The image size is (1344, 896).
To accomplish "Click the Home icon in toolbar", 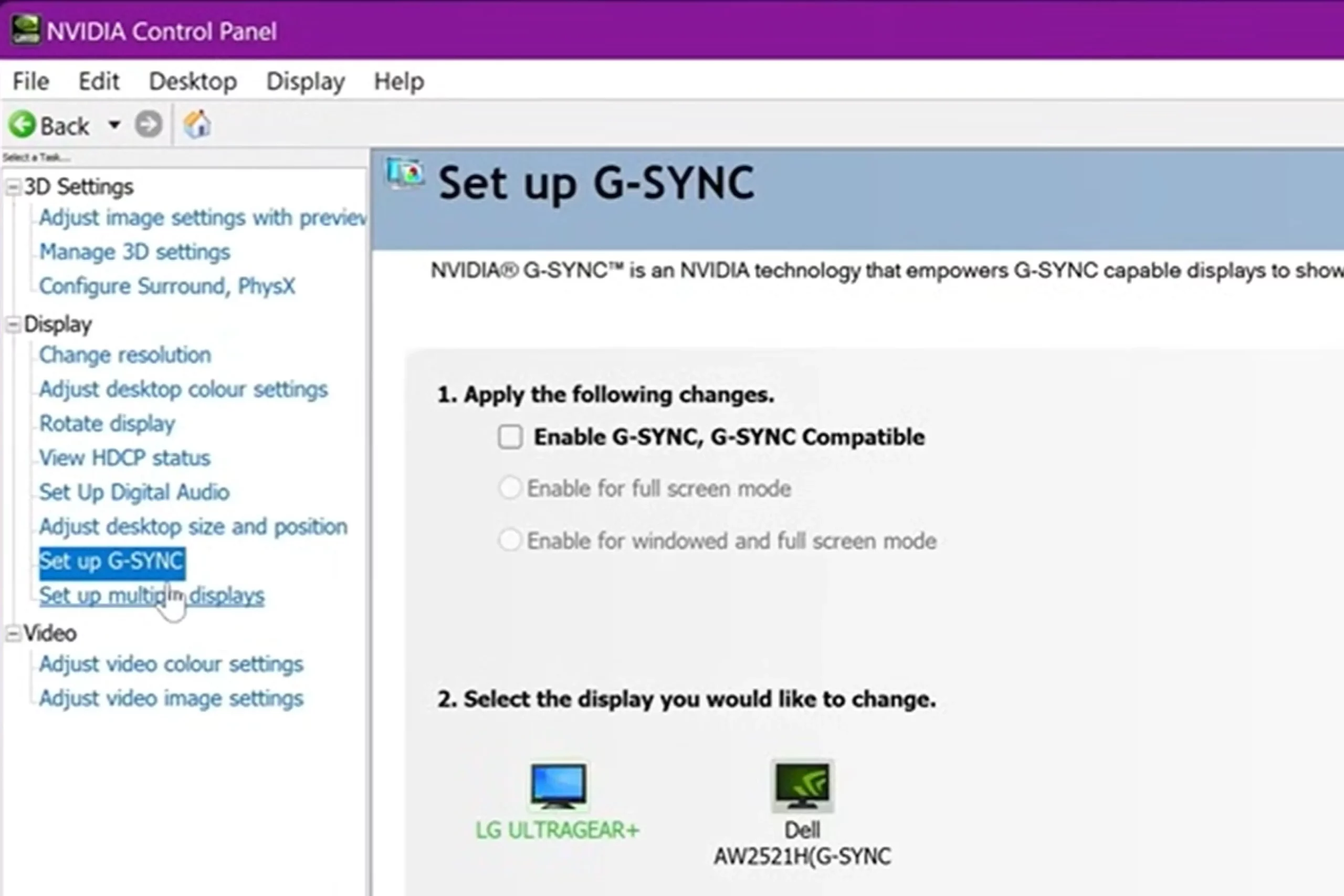I will click(197, 124).
